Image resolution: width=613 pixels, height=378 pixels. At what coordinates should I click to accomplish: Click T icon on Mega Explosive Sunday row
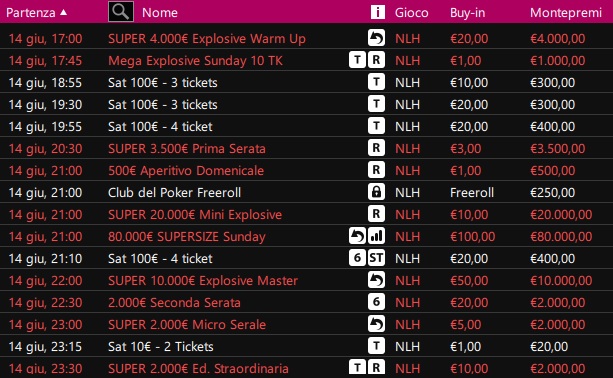[357, 60]
